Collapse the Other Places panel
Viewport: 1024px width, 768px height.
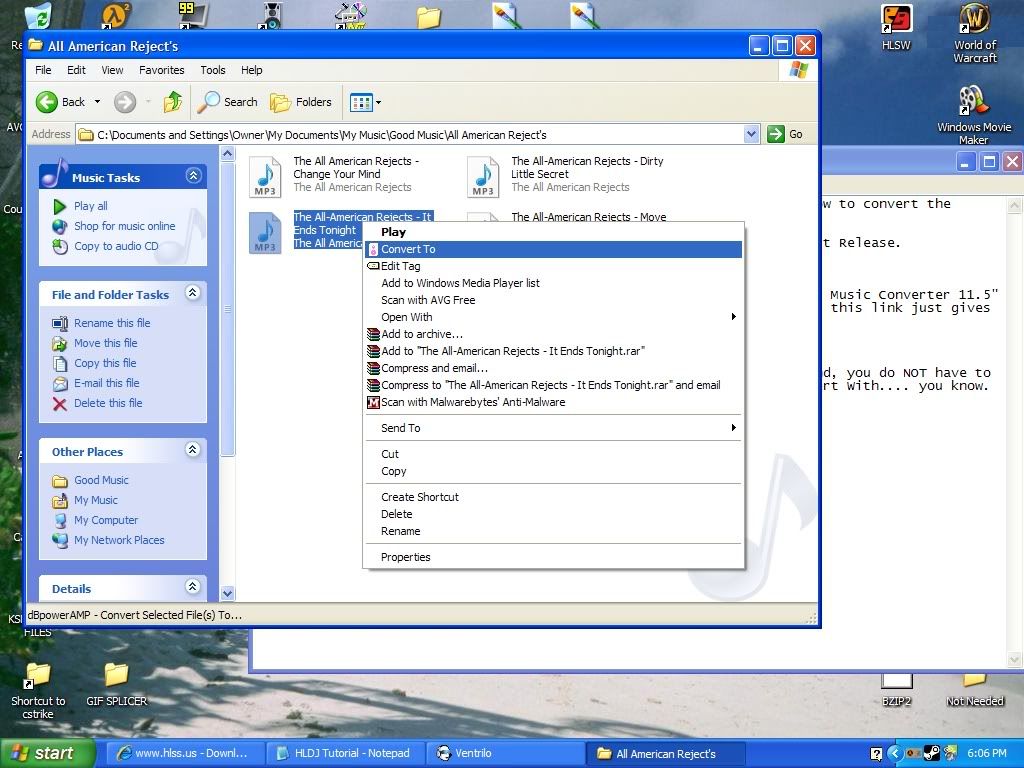point(193,451)
